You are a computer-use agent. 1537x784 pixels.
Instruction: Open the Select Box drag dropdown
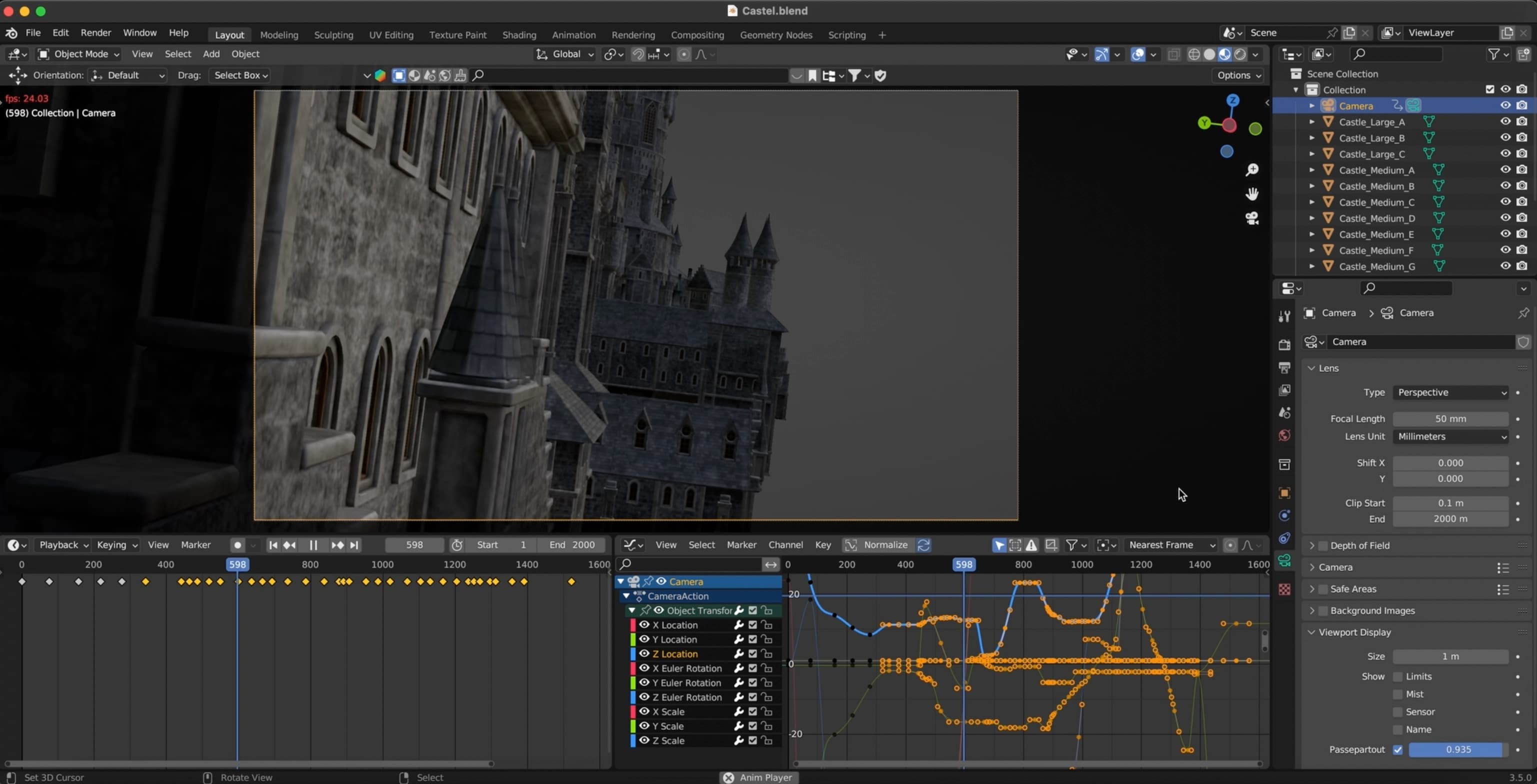coord(241,75)
